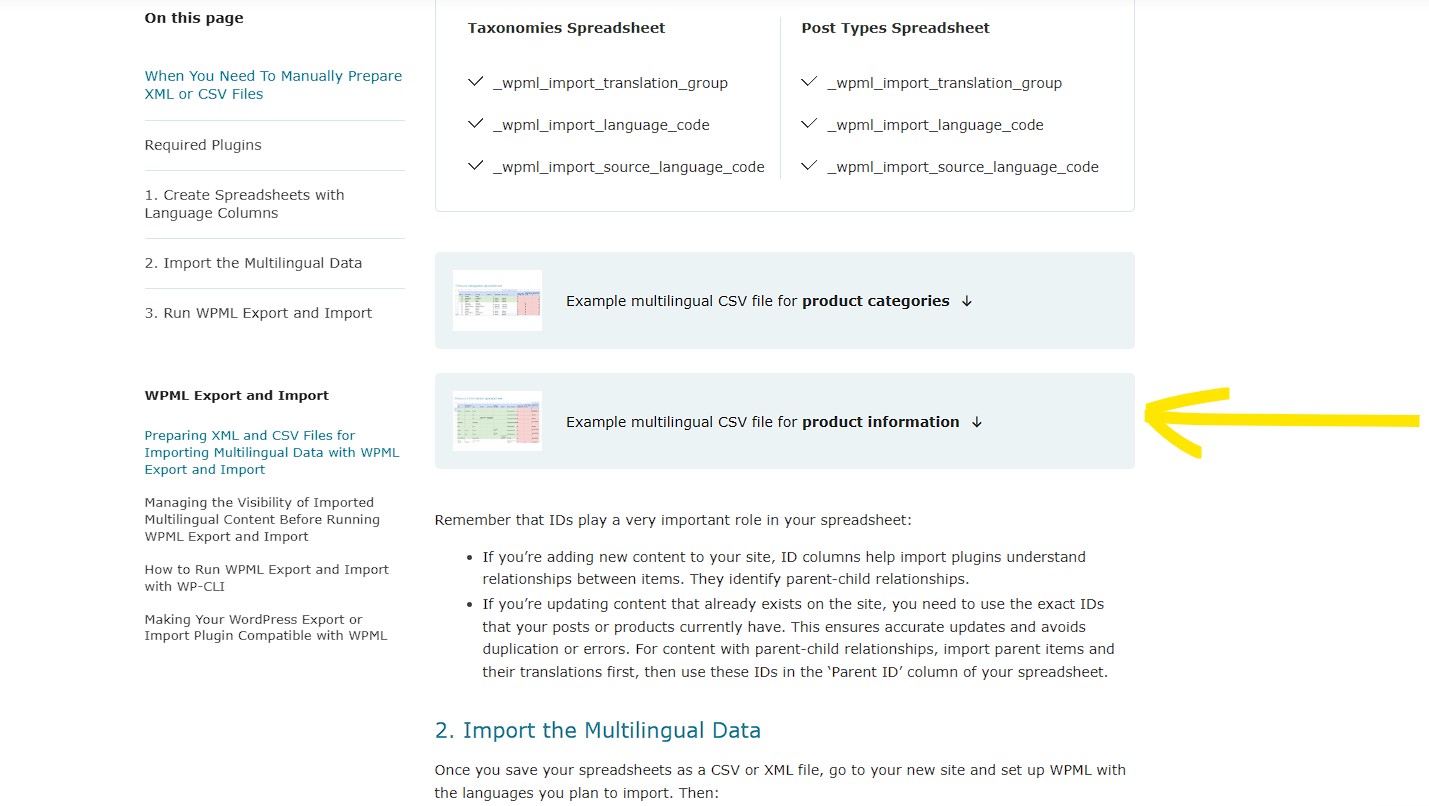This screenshot has width=1429, height=806.
Task: Click the '2. Import the Multilingual Data' heading
Action: pyautogui.click(x=598, y=730)
